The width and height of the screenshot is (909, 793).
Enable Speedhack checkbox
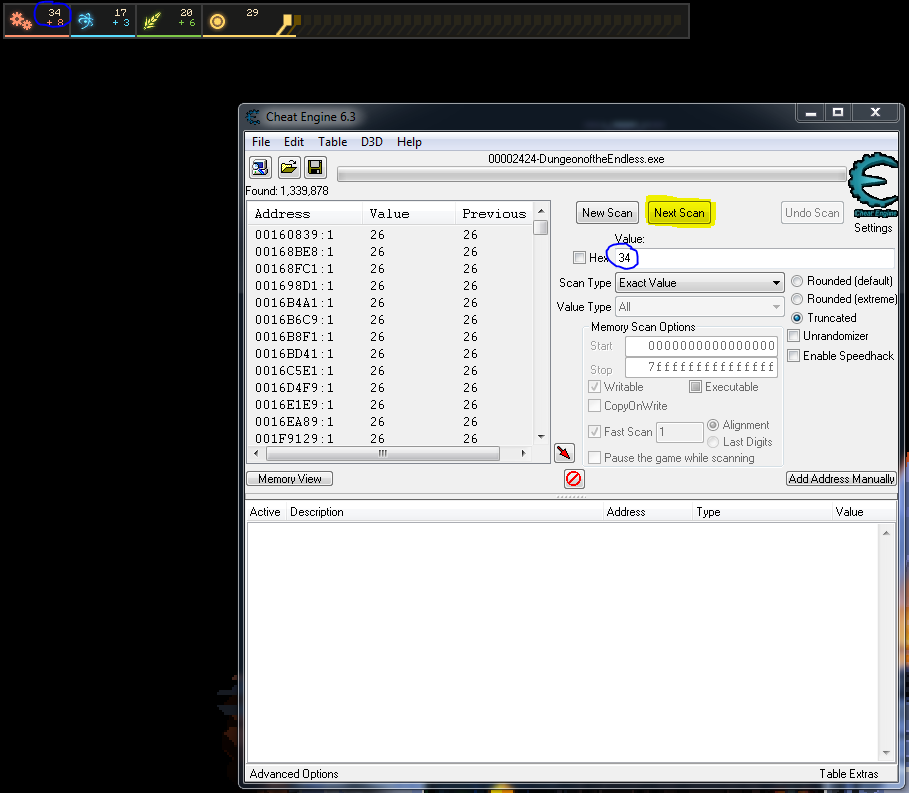pyautogui.click(x=794, y=355)
